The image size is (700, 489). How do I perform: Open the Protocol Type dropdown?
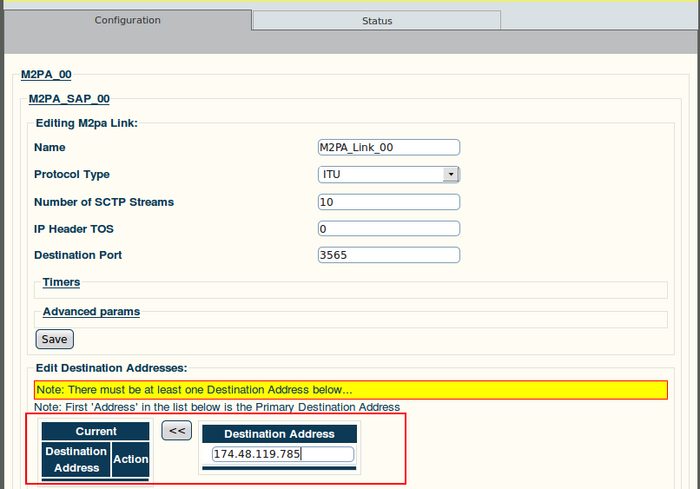pos(389,174)
